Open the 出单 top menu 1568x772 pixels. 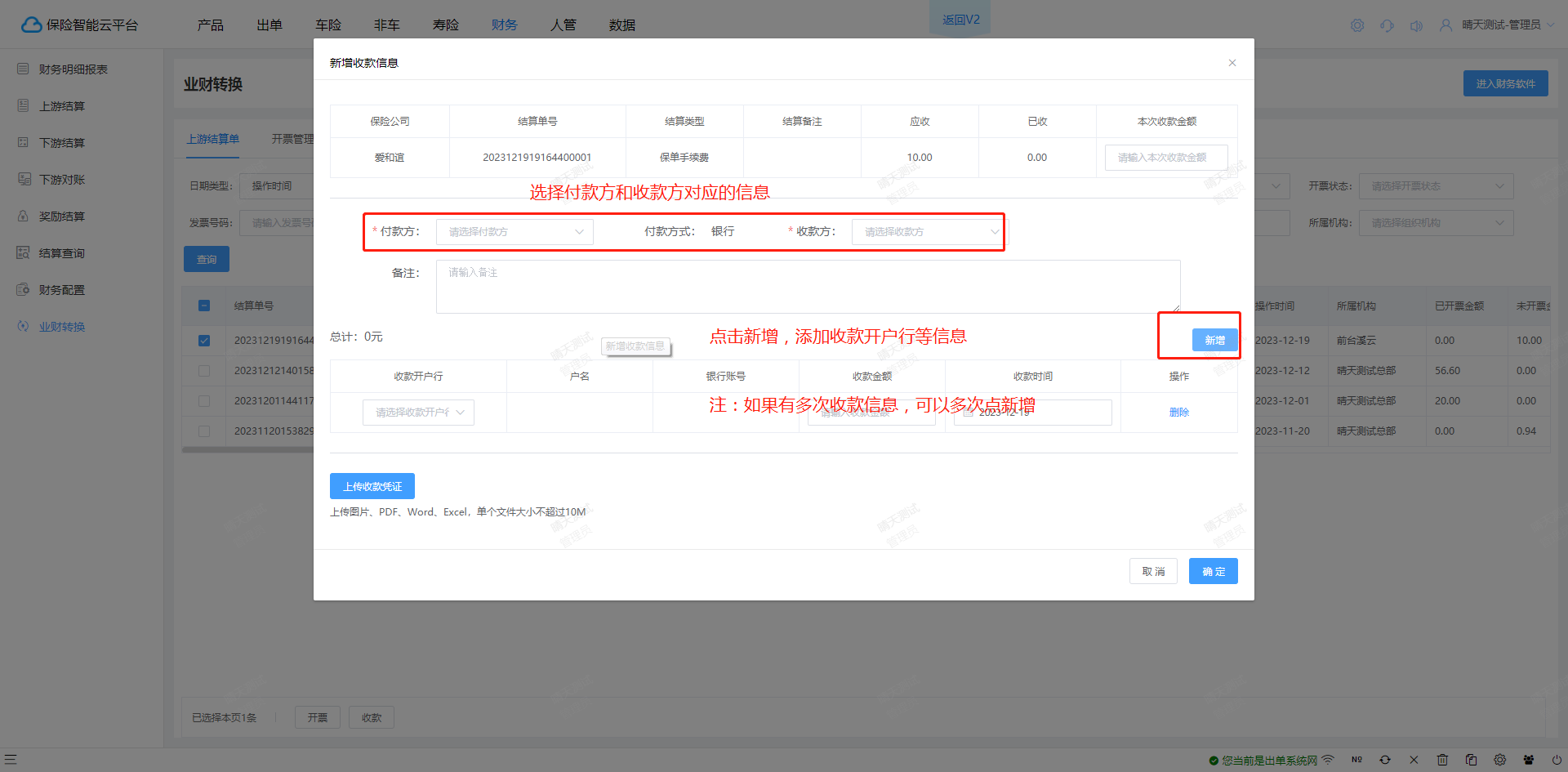click(269, 25)
